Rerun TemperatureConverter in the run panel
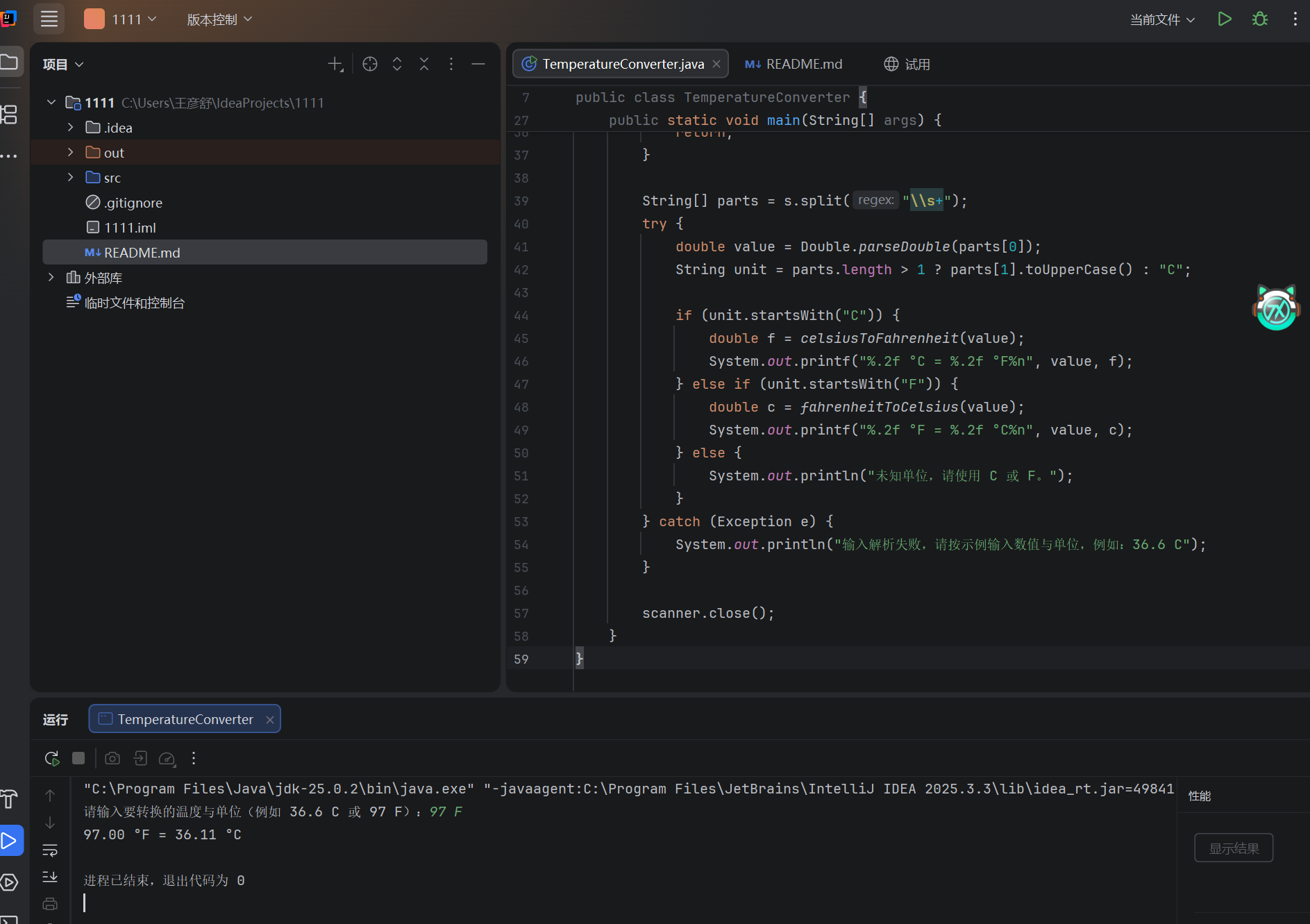The width and height of the screenshot is (1310, 924). click(51, 759)
